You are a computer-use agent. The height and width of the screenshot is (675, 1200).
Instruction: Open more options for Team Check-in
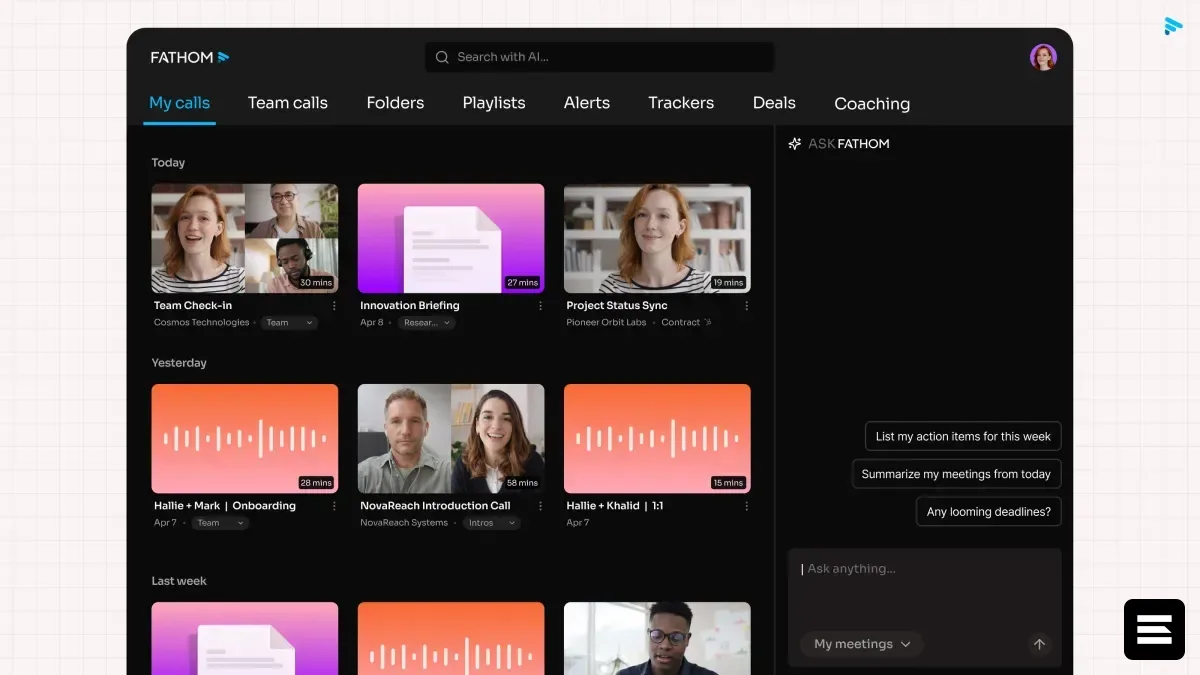(x=334, y=306)
